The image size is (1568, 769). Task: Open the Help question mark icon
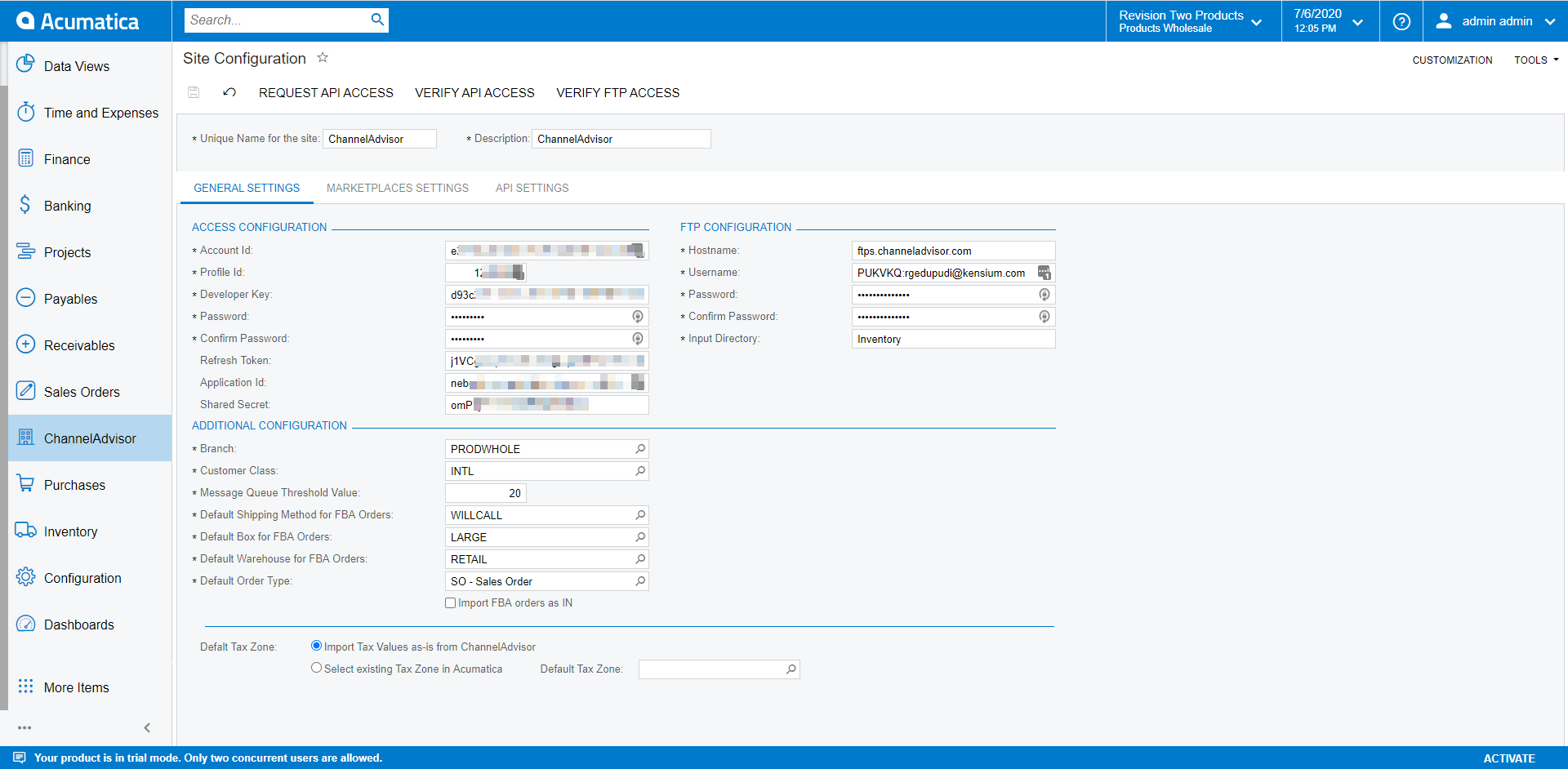pos(1401,21)
